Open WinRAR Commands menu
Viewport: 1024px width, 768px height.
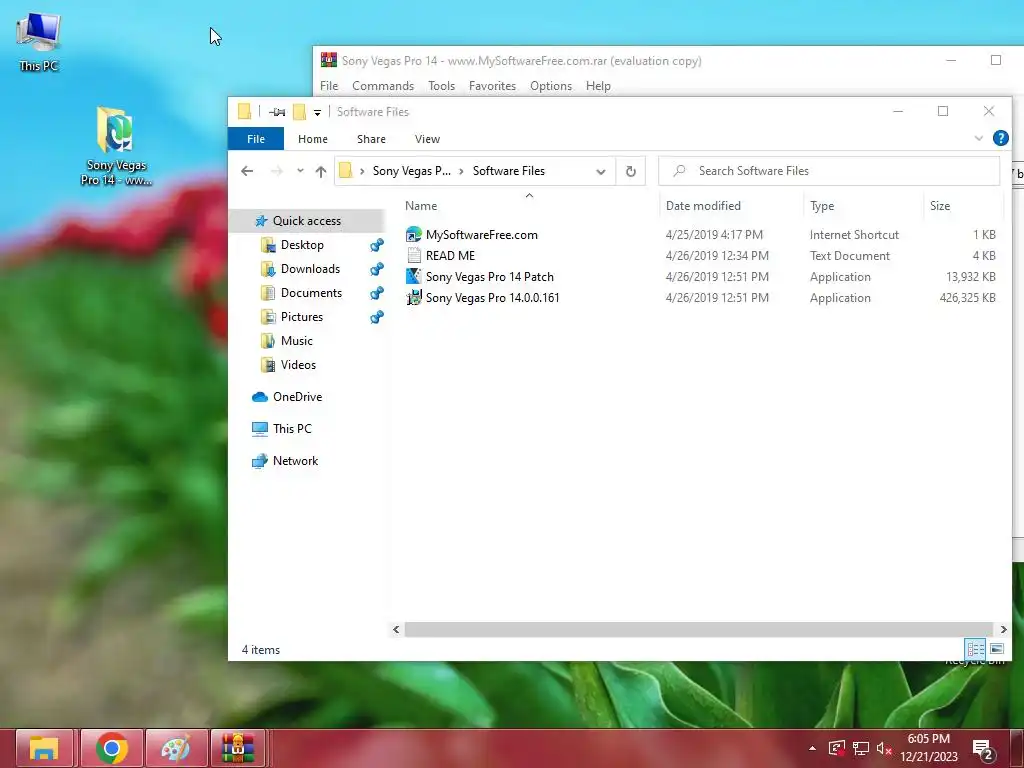(383, 86)
